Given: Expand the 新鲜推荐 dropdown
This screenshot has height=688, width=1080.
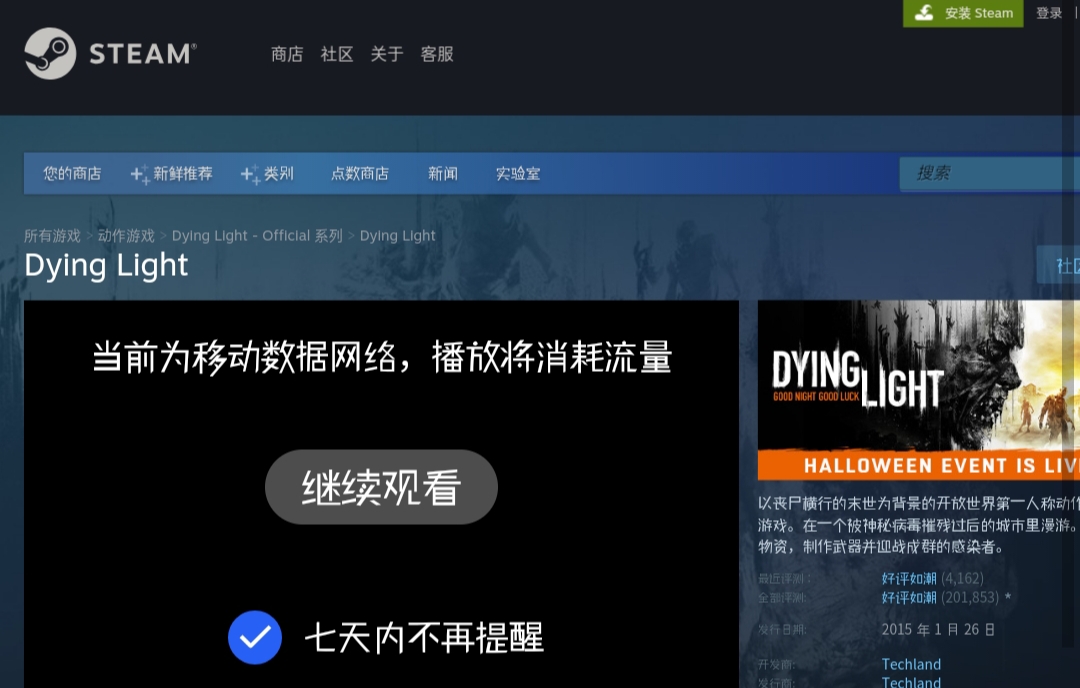Looking at the screenshot, I should point(172,174).
